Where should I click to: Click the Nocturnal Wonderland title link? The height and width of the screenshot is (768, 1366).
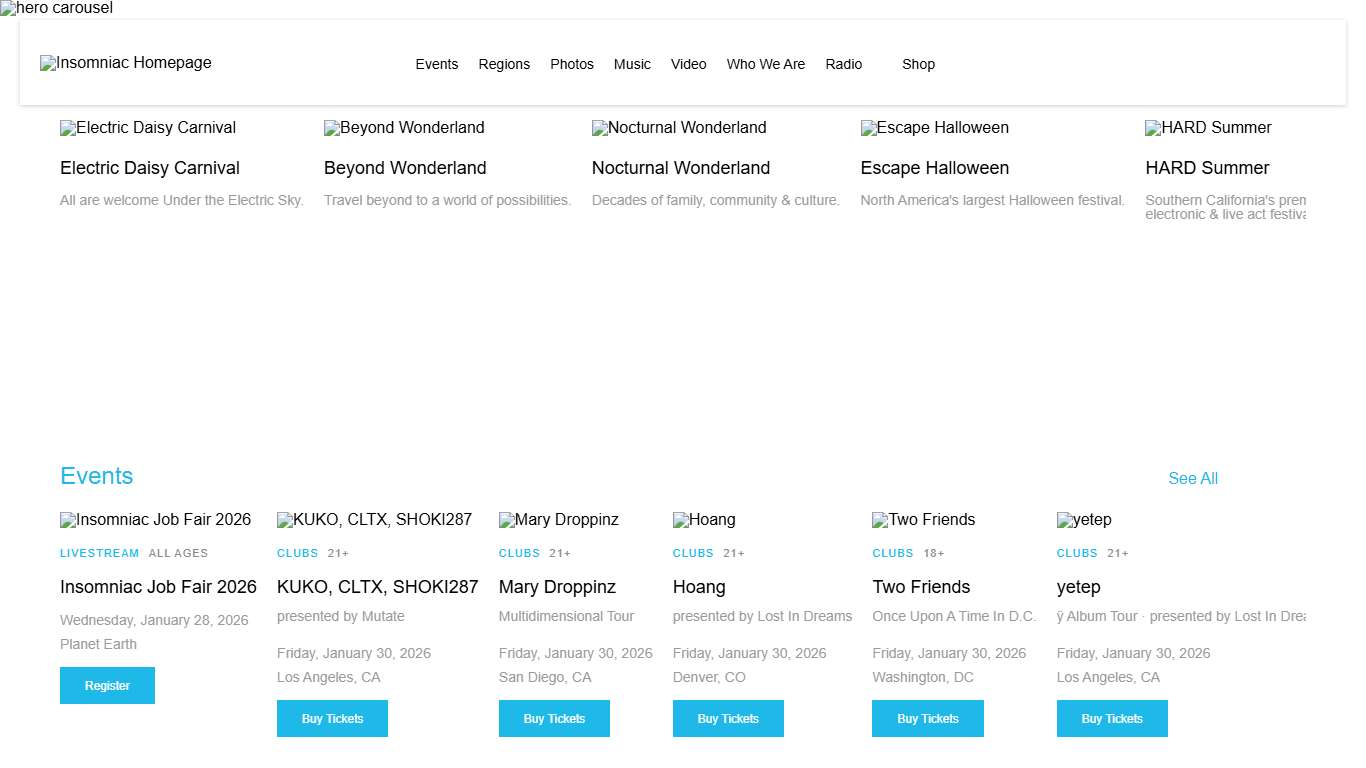681,168
